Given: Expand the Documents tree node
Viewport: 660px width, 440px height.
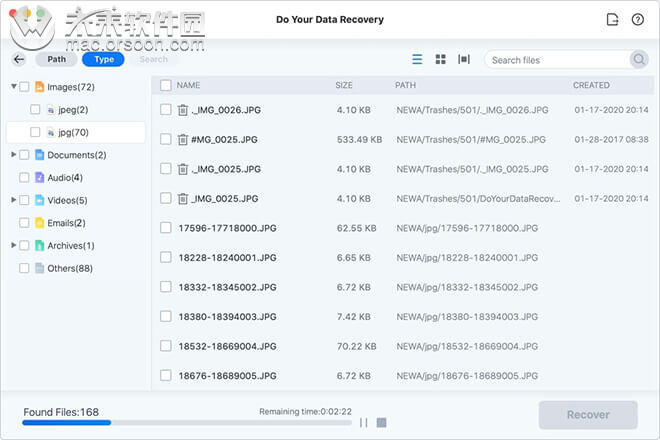Looking at the screenshot, I should coord(13,155).
